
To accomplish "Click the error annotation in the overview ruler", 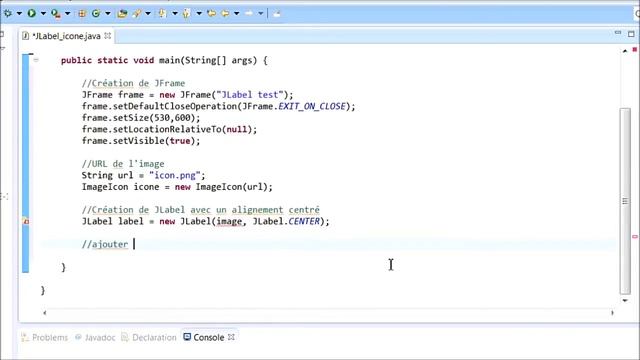I will (x=635, y=236).
